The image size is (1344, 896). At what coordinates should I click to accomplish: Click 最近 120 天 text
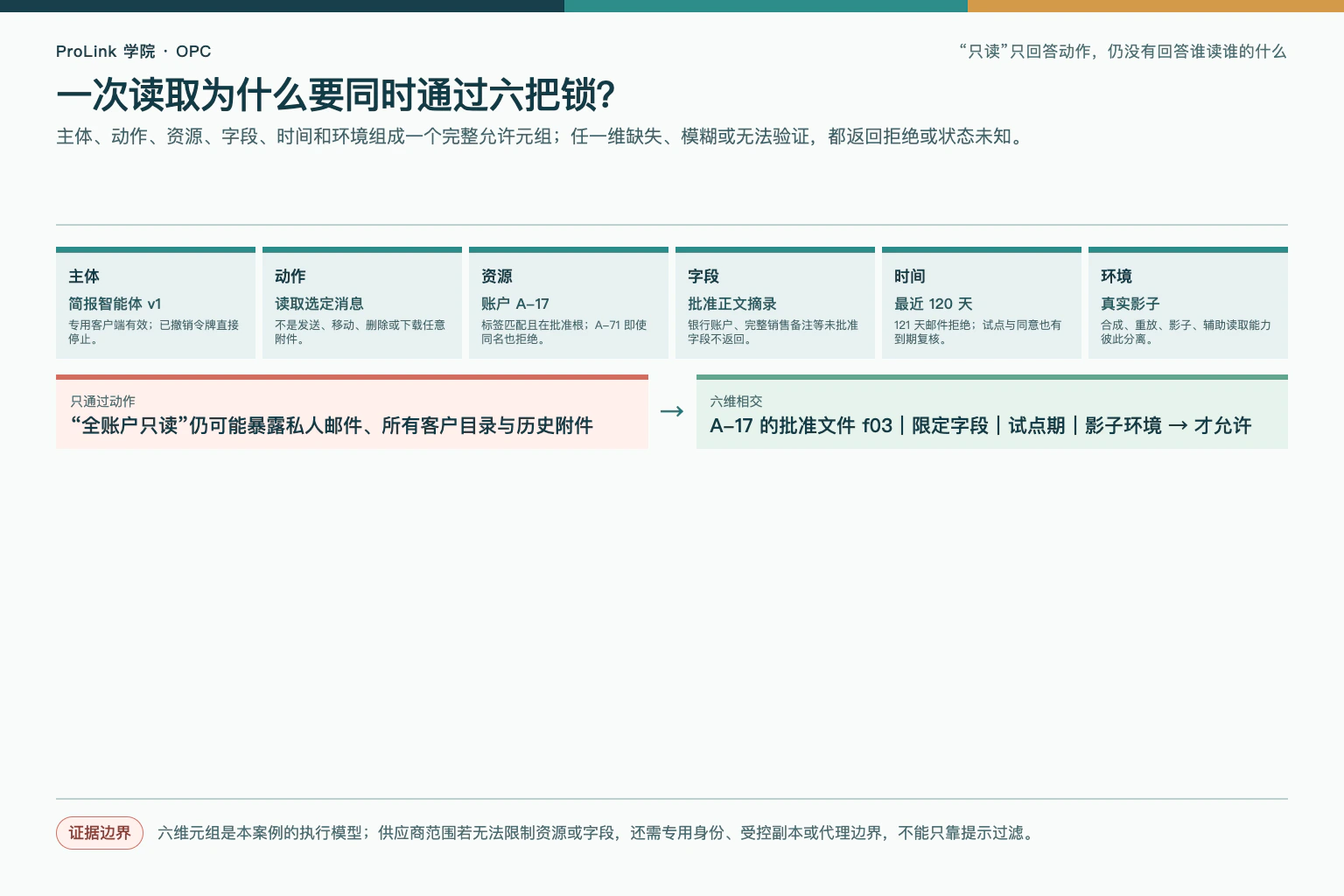pyautogui.click(x=934, y=304)
